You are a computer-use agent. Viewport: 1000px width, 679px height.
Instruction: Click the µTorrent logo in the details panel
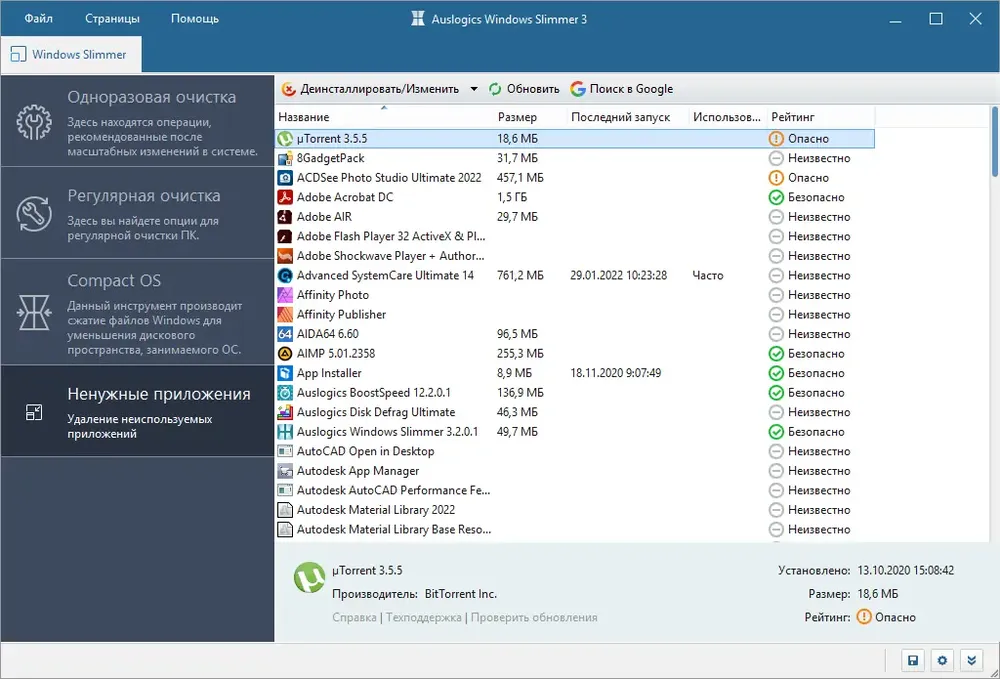tap(309, 578)
